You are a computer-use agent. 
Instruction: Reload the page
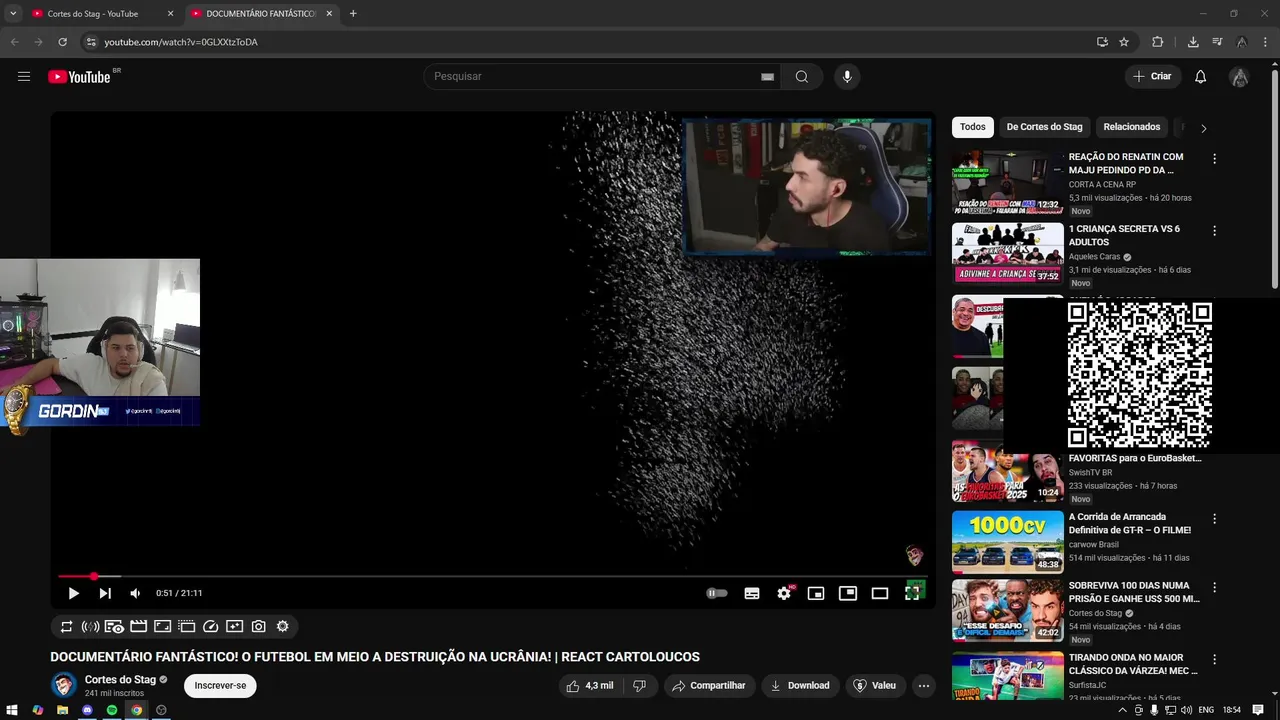click(62, 42)
